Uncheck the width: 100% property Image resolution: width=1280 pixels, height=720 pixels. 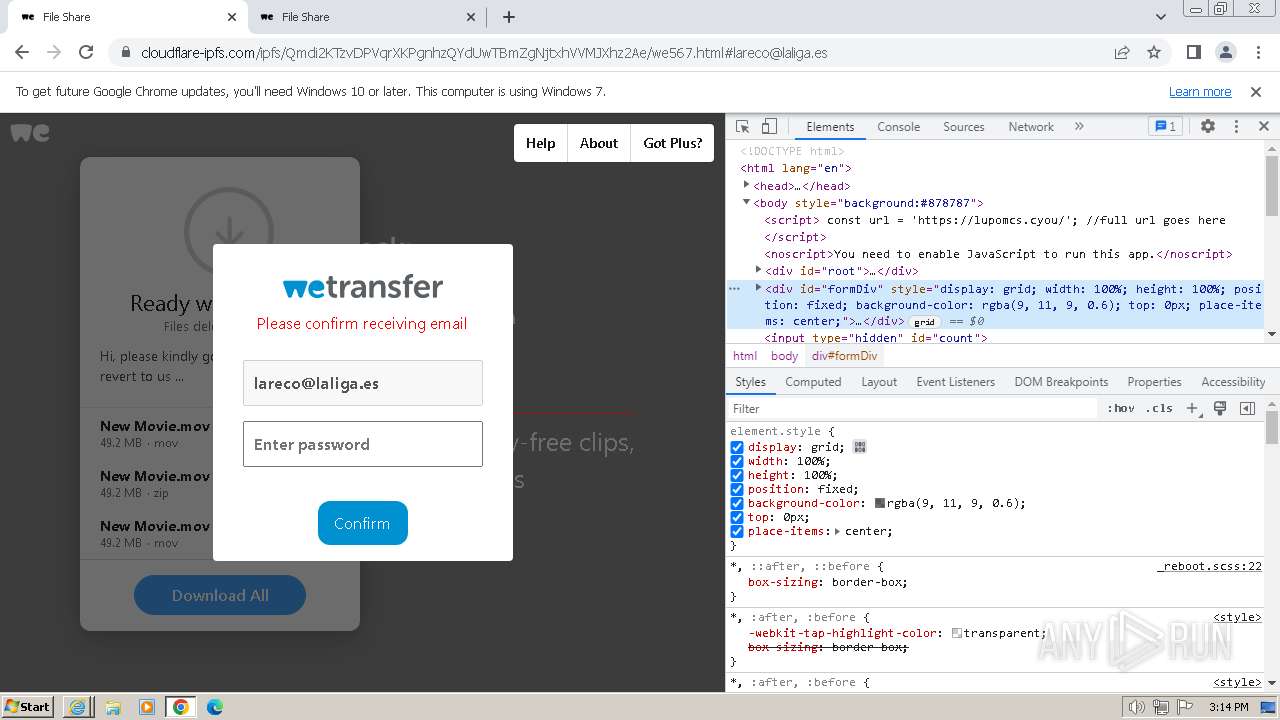pyautogui.click(x=737, y=461)
